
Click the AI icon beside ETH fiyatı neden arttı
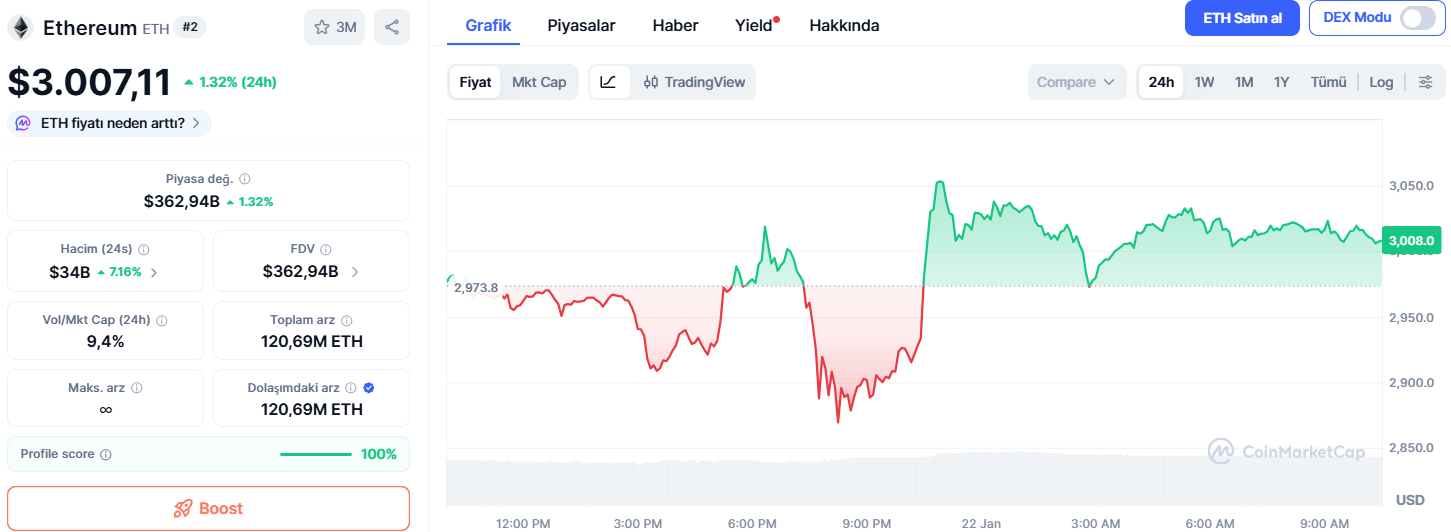tap(23, 123)
